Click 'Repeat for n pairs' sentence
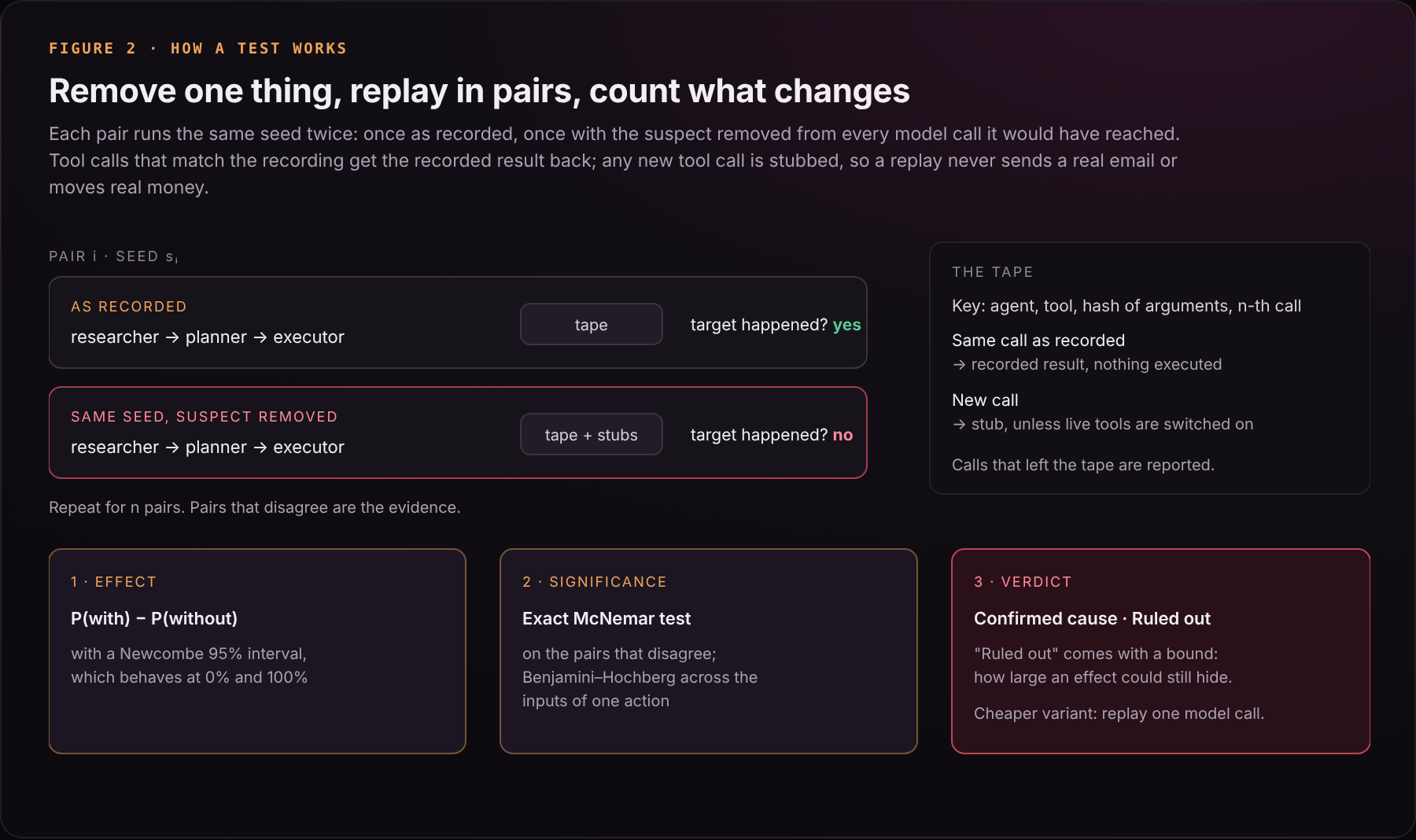 255,507
